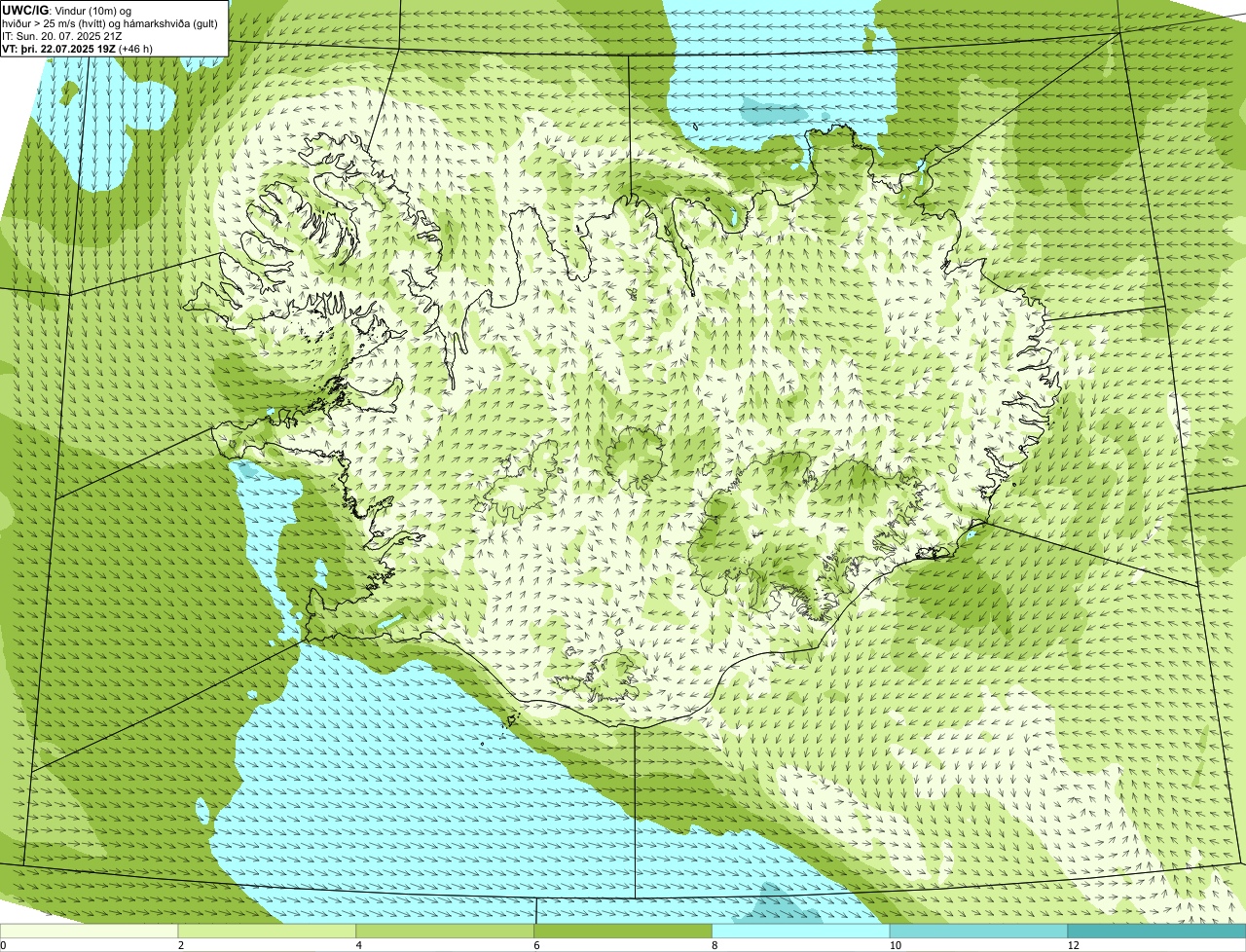Image resolution: width=1246 pixels, height=952 pixels.
Task: Choose the dark green 6–8 m/s scale swatch
Action: (624, 932)
